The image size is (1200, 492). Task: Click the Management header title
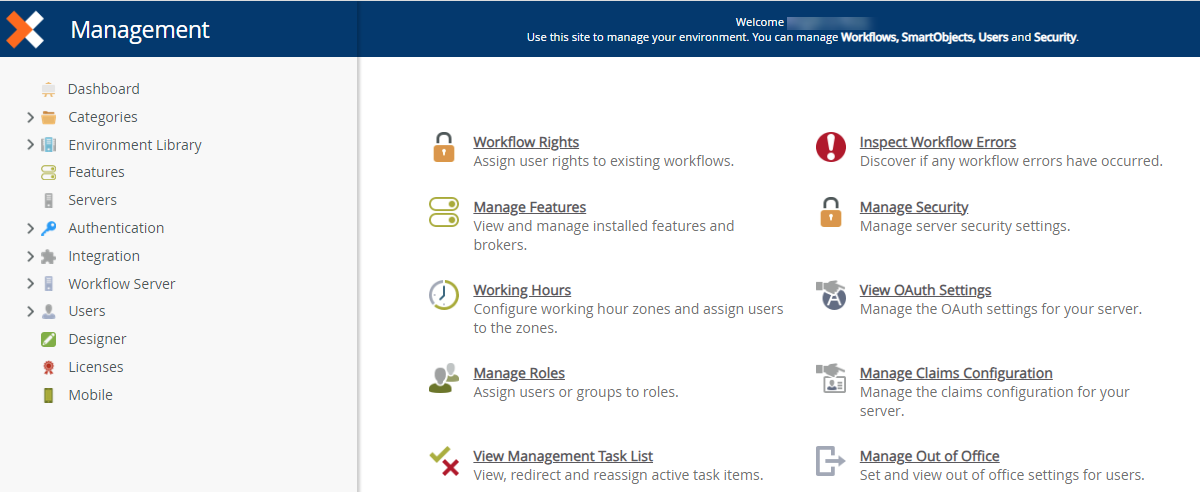(140, 30)
